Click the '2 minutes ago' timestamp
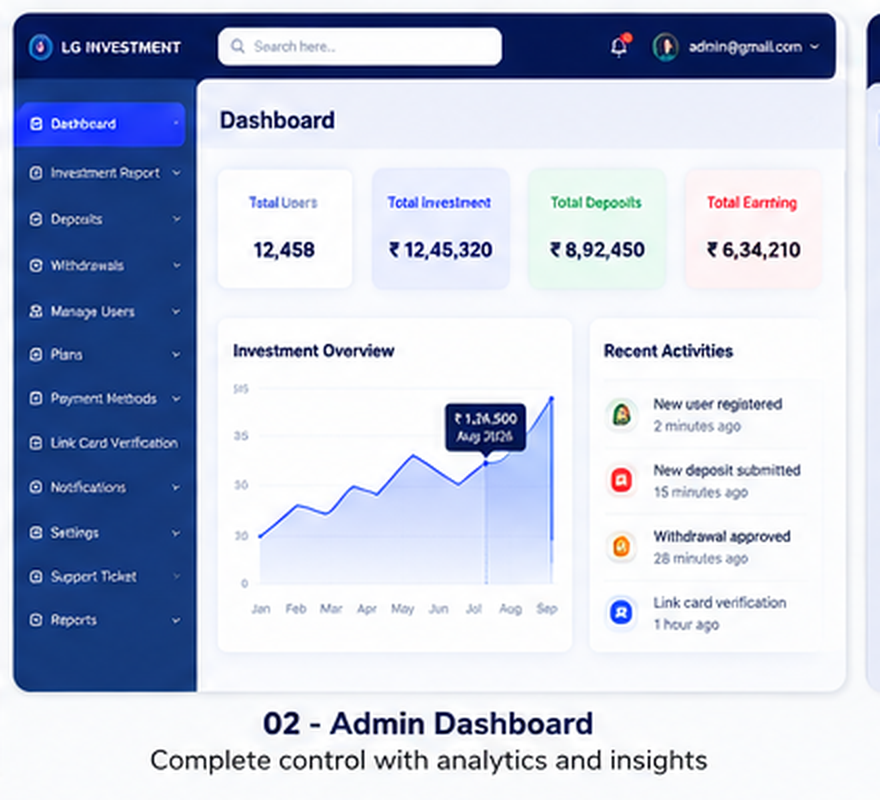Image resolution: width=880 pixels, height=800 pixels. (697, 426)
